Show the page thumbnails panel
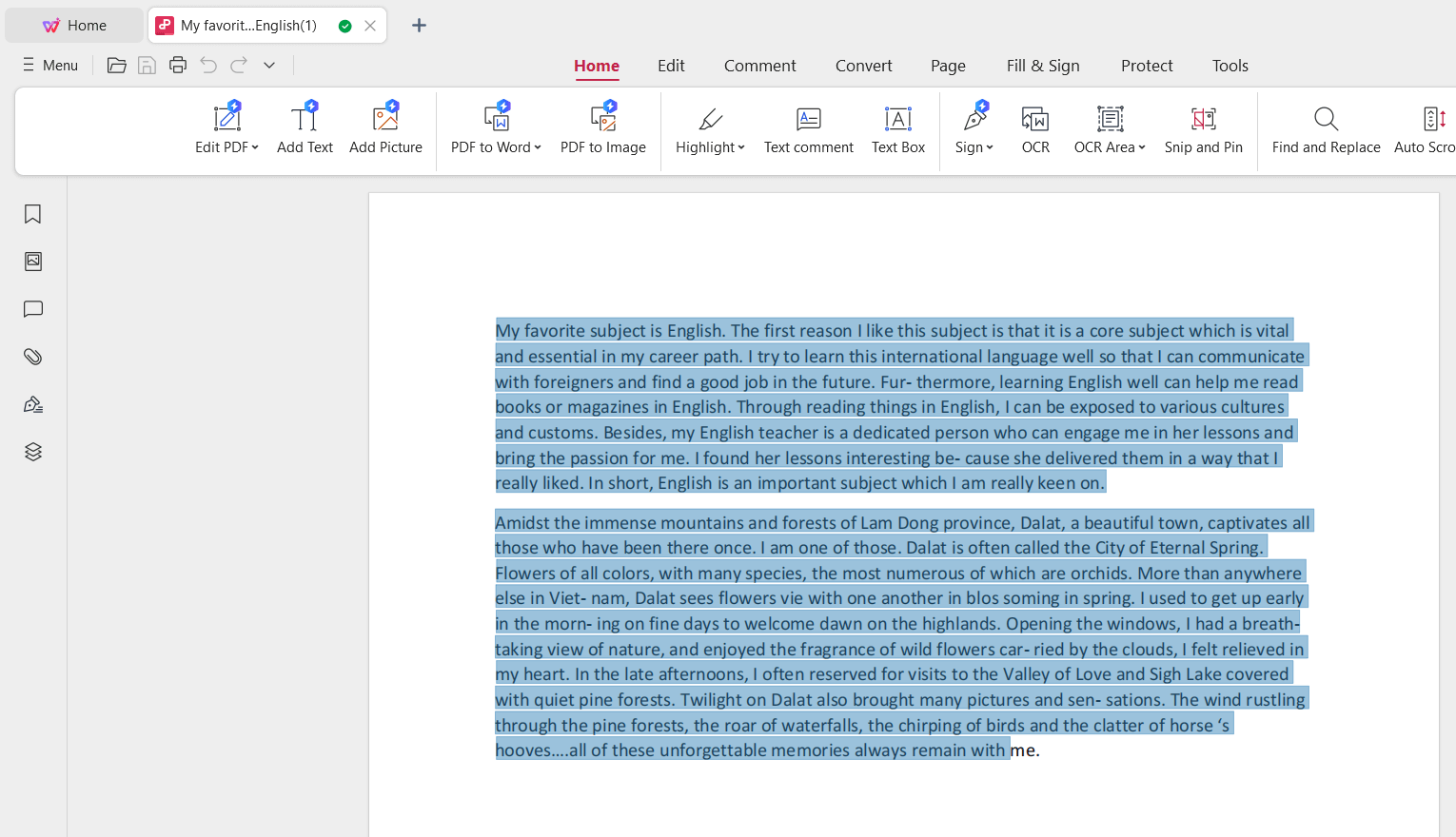The width and height of the screenshot is (1456, 837). 32,262
